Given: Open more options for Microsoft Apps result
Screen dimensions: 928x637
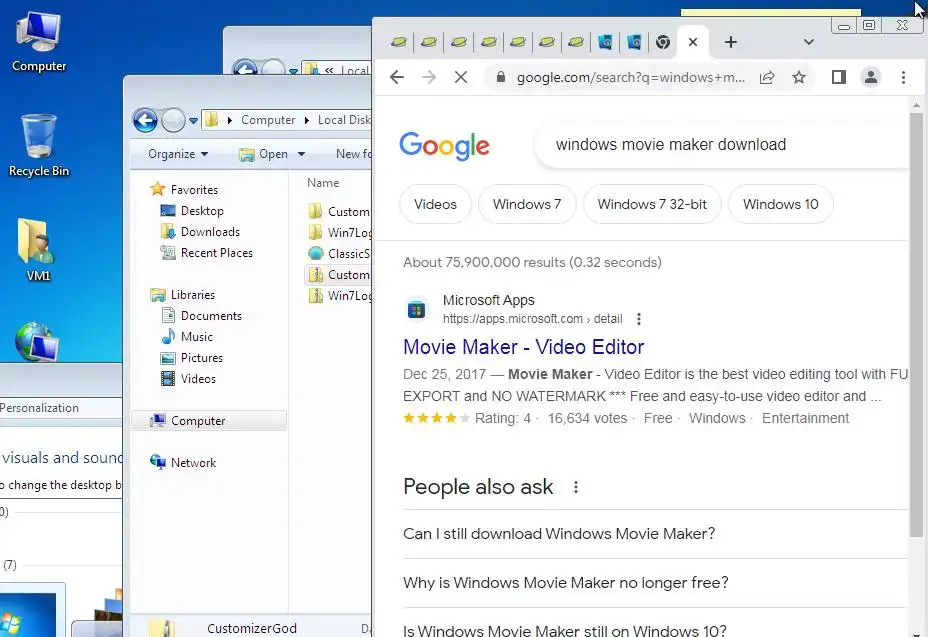Looking at the screenshot, I should coord(639,319).
